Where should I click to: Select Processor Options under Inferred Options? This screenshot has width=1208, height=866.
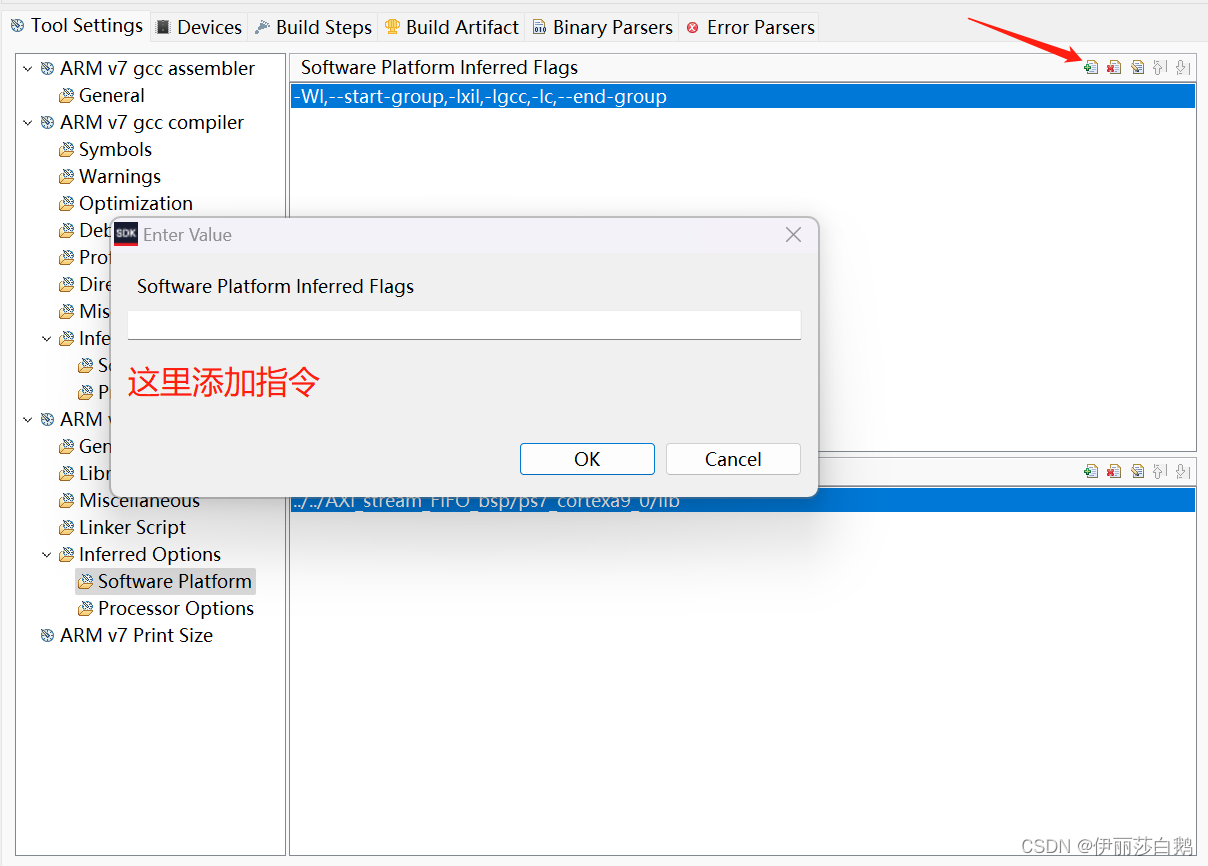click(x=176, y=608)
